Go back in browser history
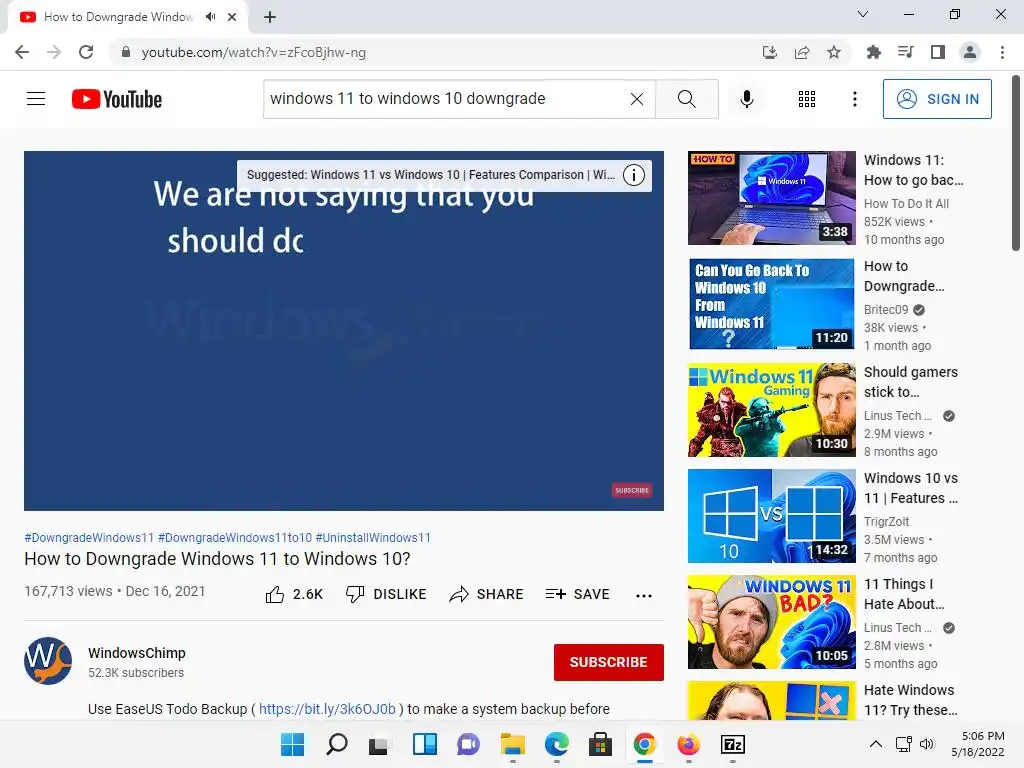The image size is (1024, 768). (22, 52)
